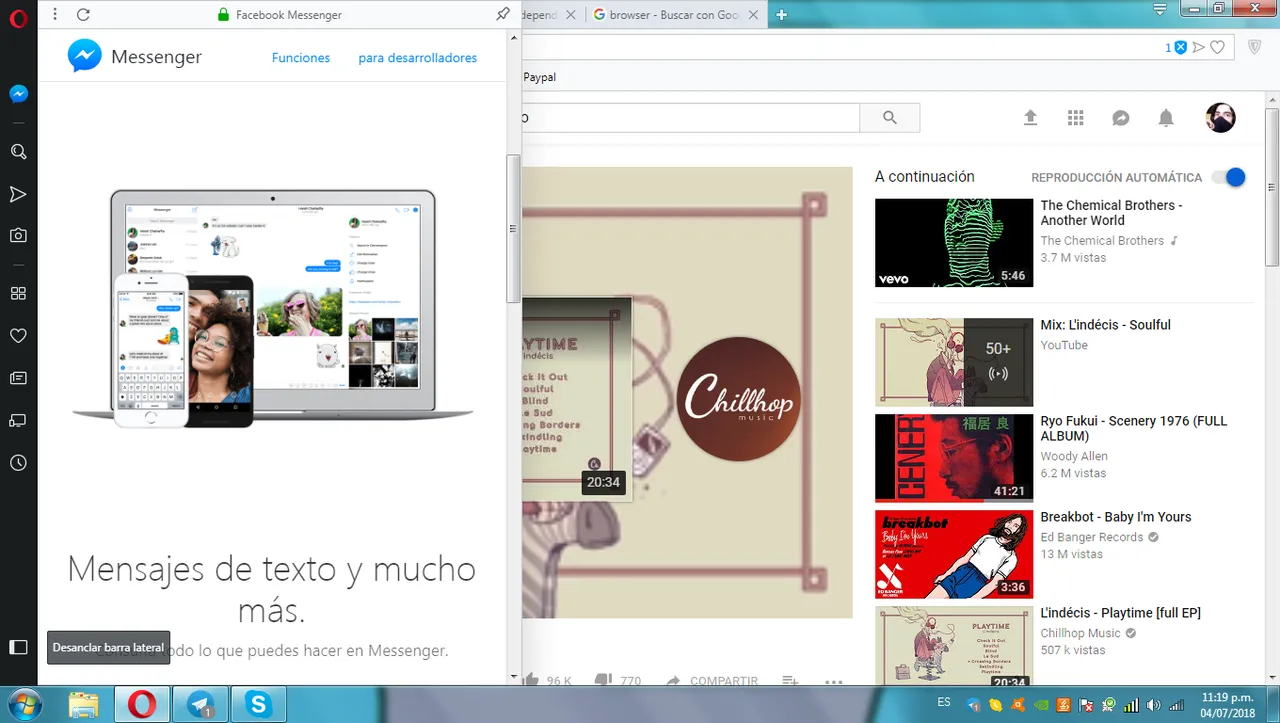
Task: Open the Windows Start button
Action: click(26, 704)
